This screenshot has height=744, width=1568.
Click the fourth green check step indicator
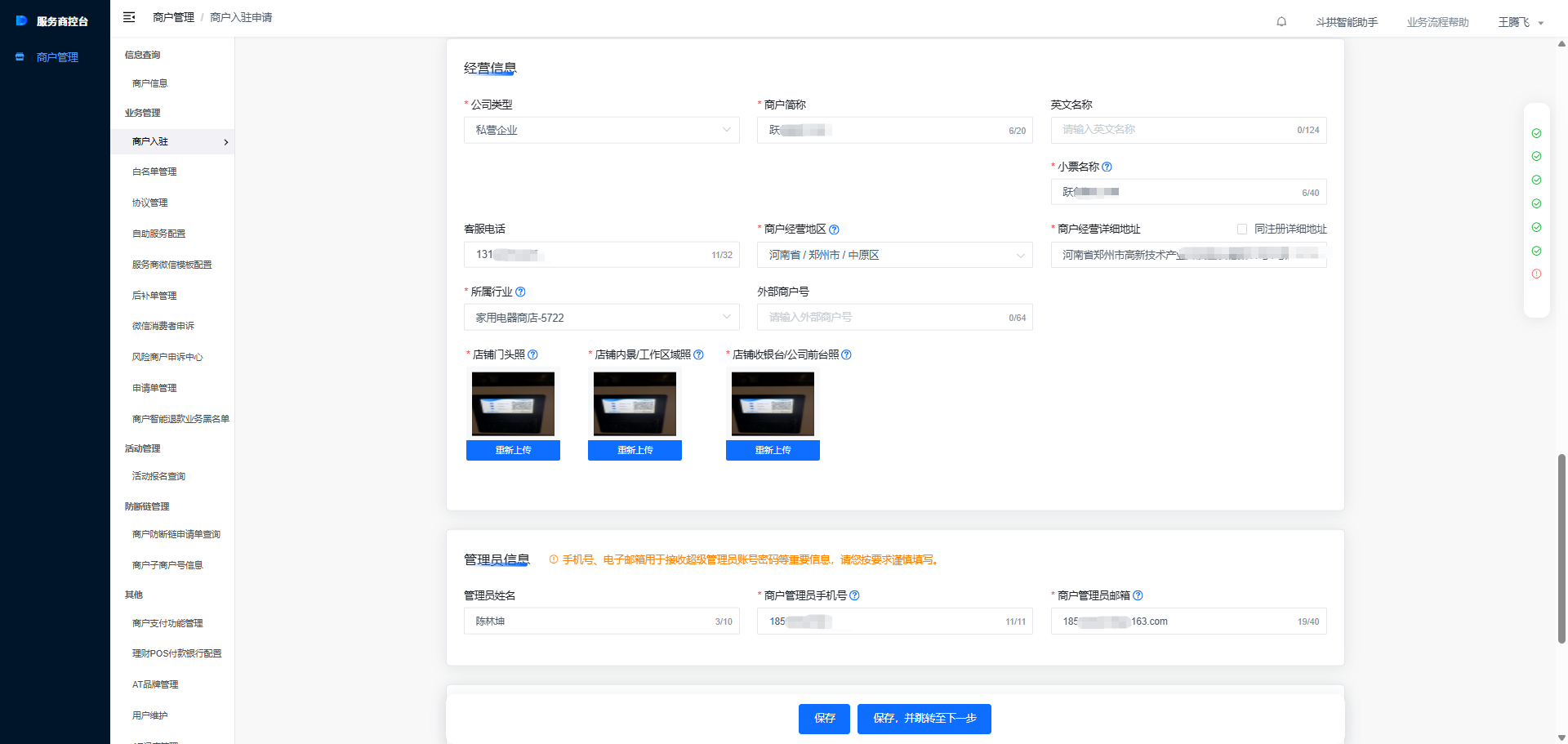pos(1536,203)
